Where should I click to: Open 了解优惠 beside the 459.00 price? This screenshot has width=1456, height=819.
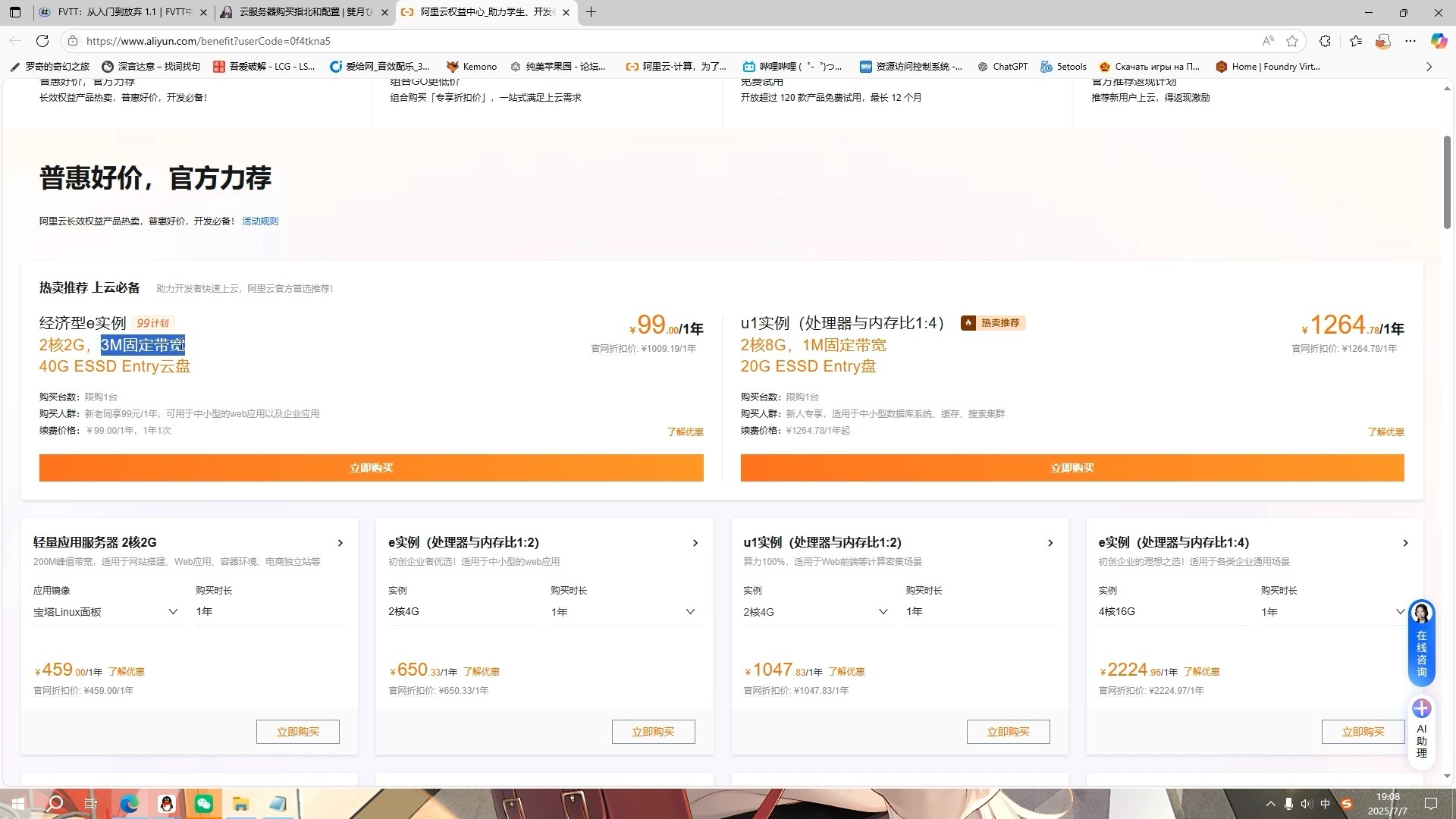coord(127,672)
